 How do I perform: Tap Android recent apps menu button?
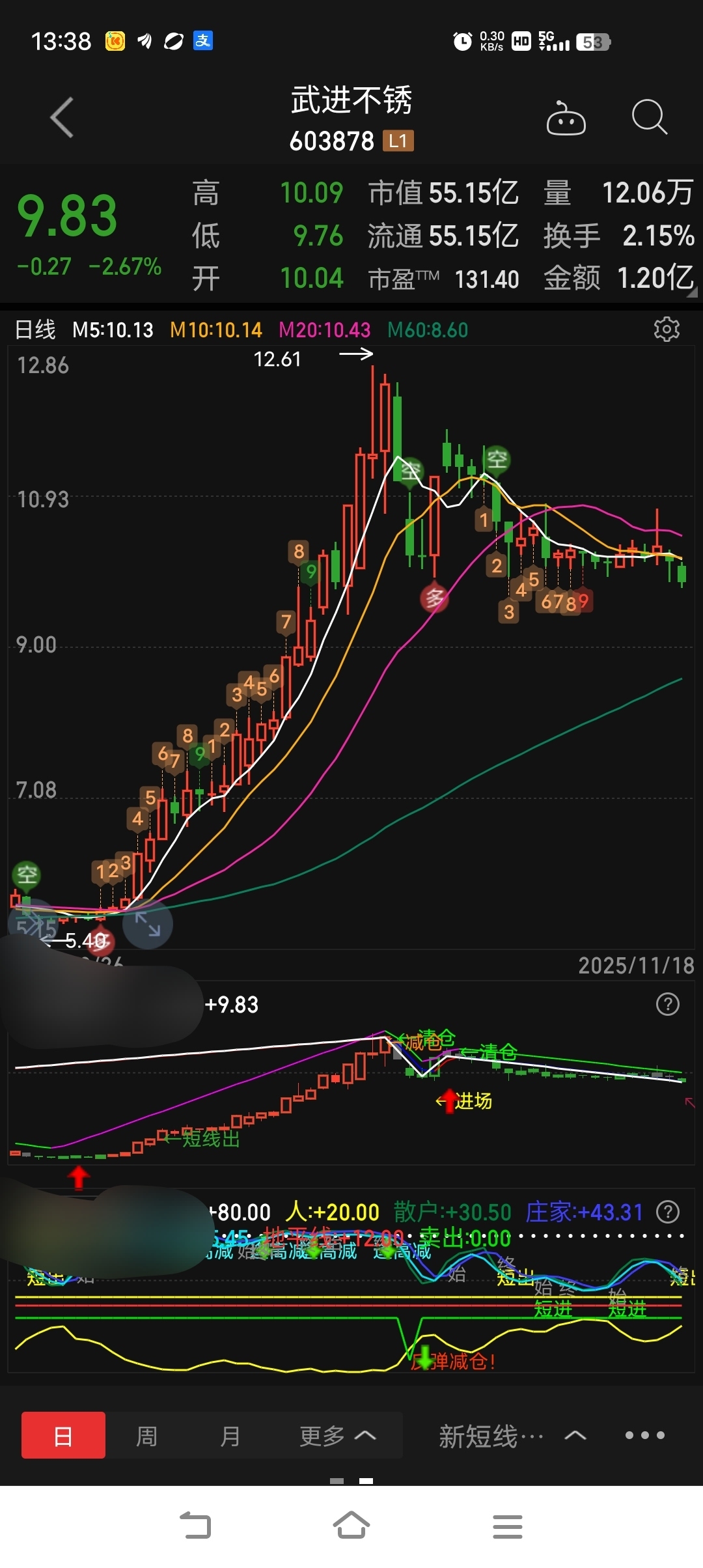pos(508,1526)
